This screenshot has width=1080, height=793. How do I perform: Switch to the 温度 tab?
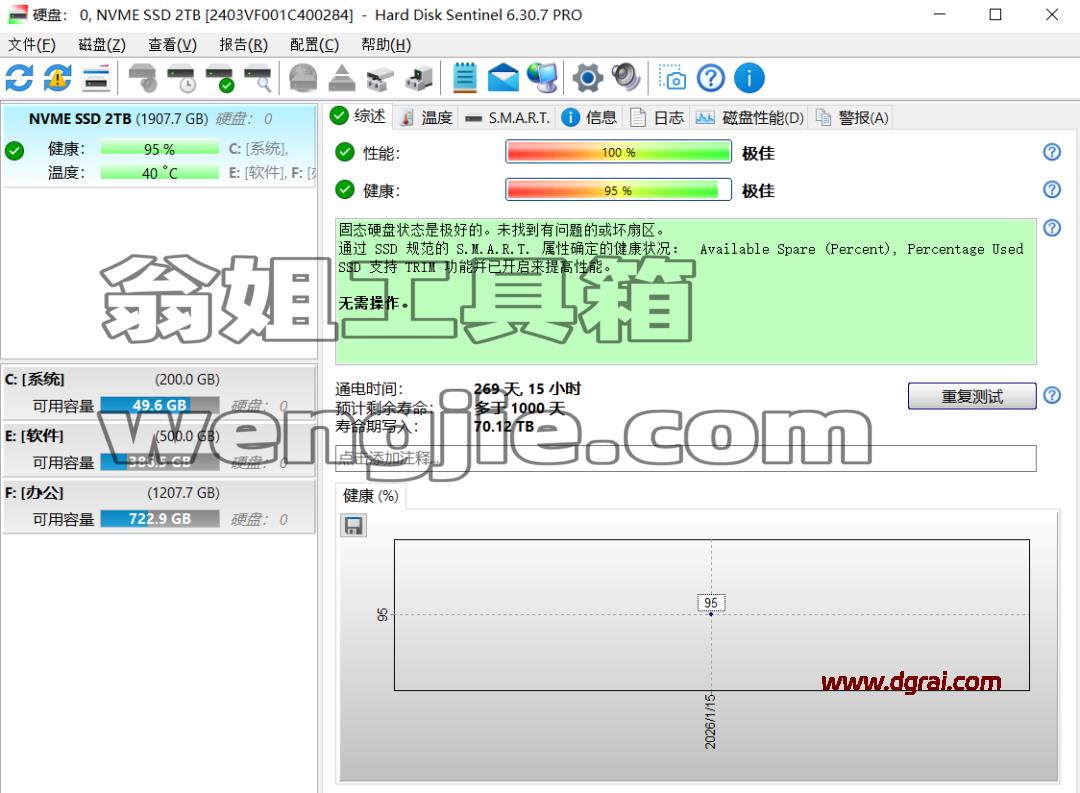426,118
